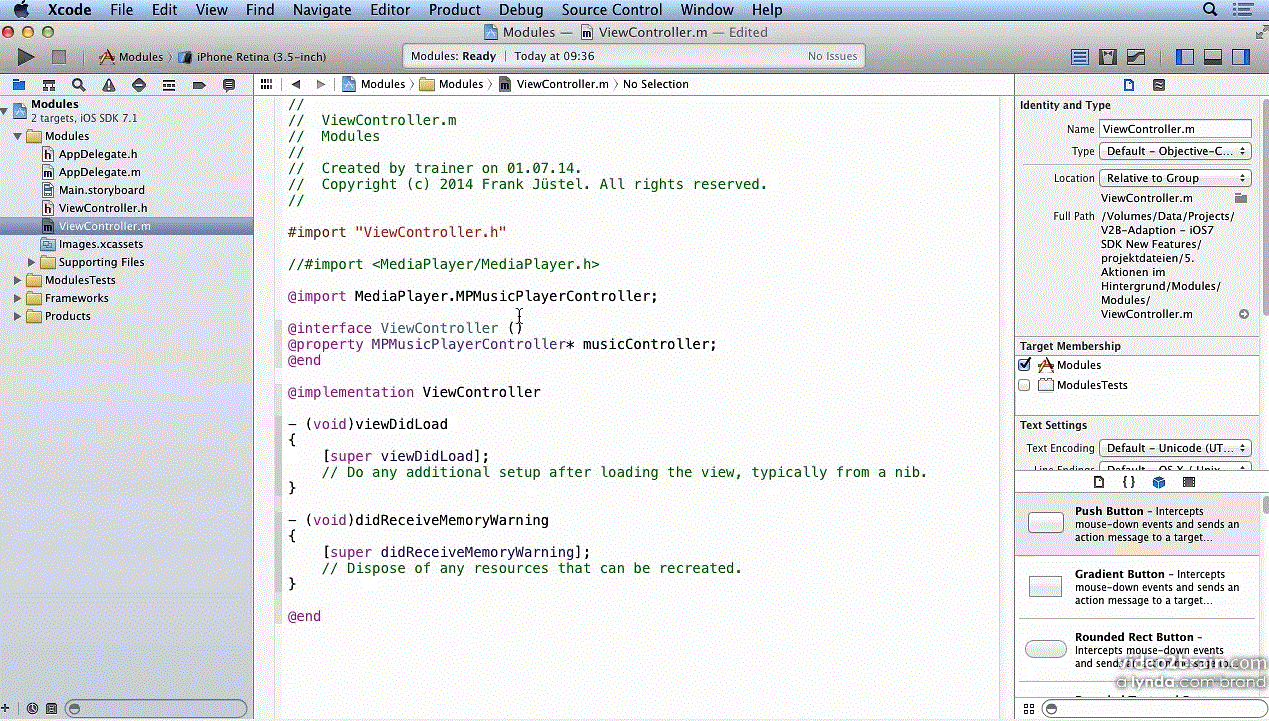Open the Navigate menu
1269x721 pixels.
tap(322, 10)
